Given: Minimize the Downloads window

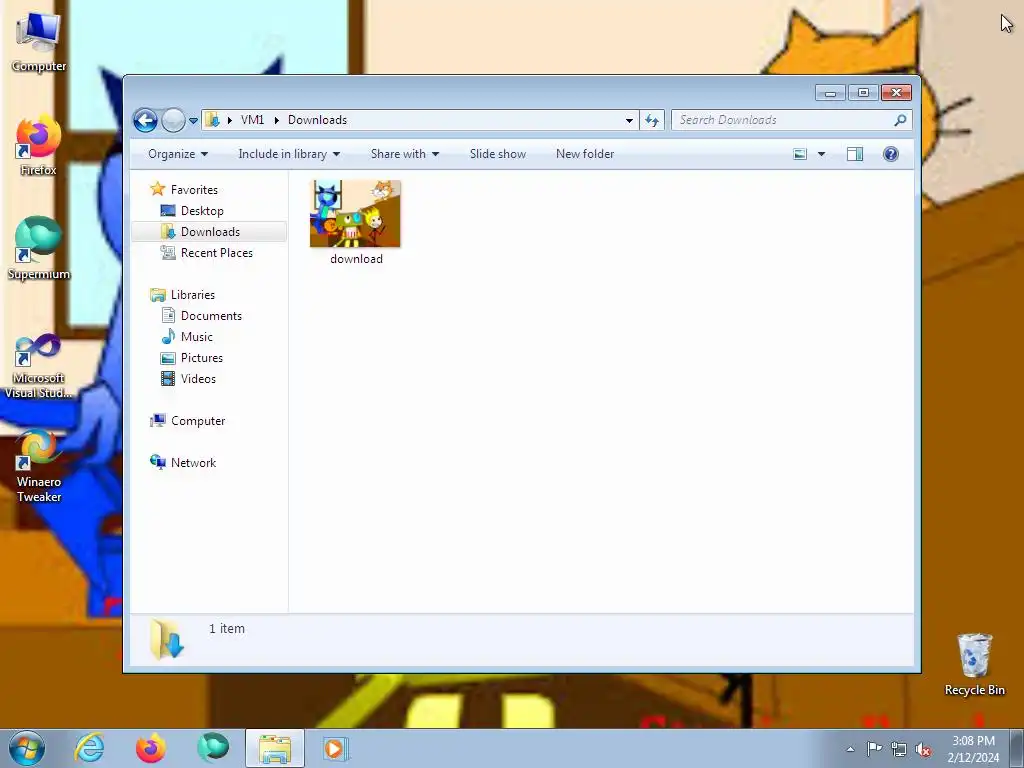Looking at the screenshot, I should pyautogui.click(x=830, y=93).
